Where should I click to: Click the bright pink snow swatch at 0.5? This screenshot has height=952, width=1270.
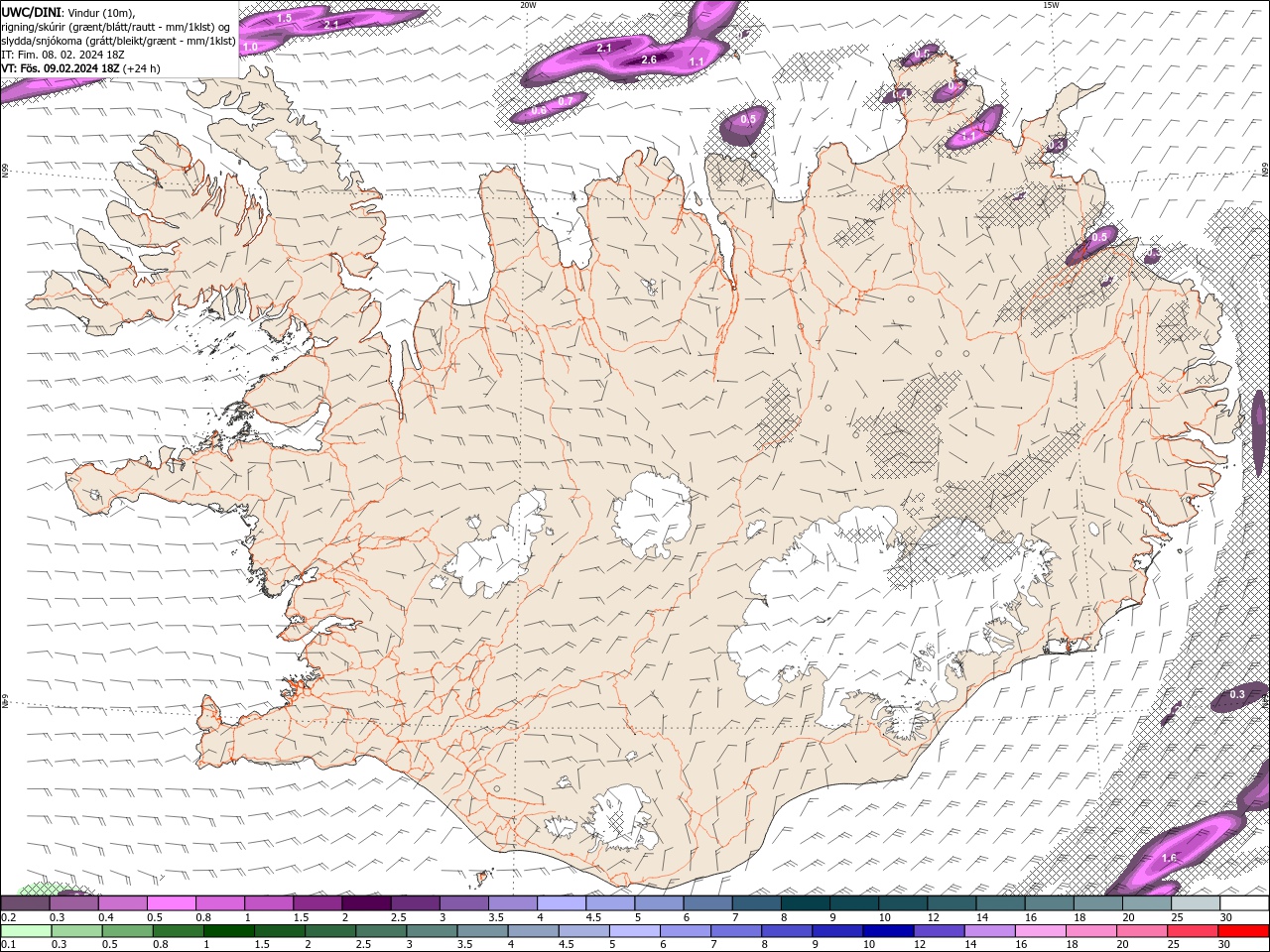point(171,903)
